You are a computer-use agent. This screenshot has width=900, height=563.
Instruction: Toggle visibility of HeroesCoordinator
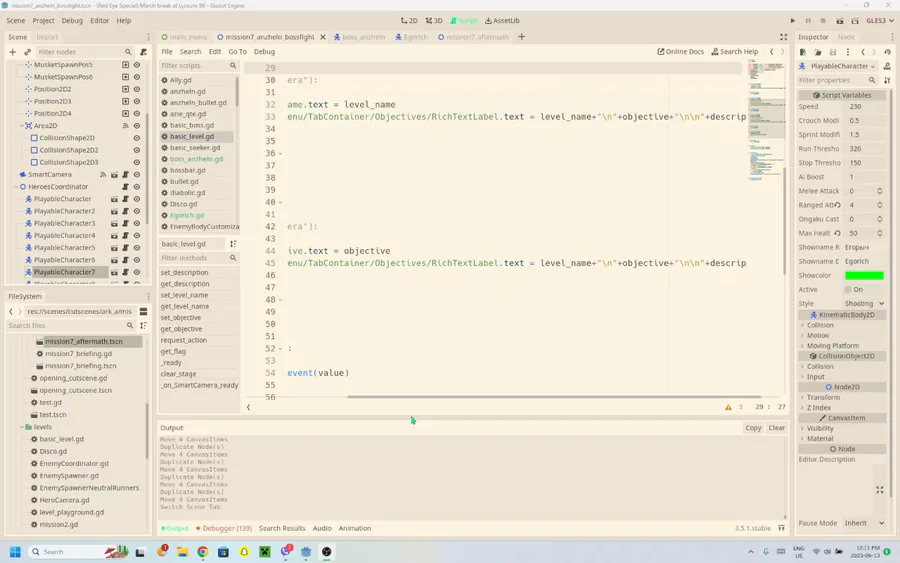137,187
